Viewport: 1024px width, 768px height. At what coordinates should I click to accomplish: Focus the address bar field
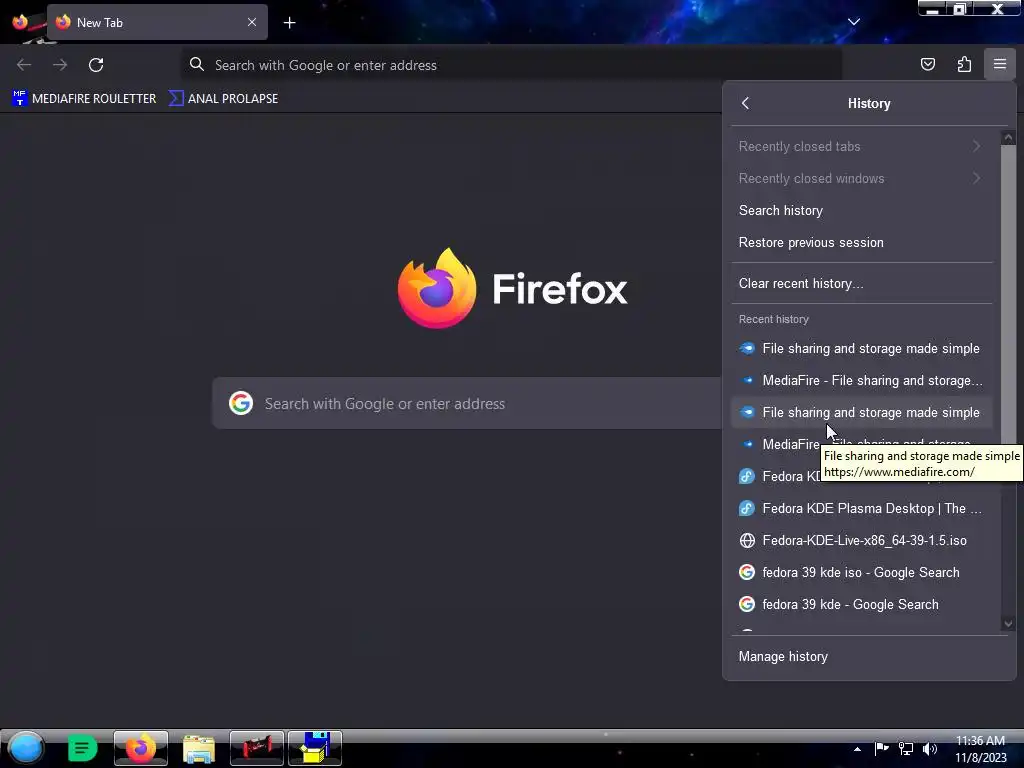(511, 65)
